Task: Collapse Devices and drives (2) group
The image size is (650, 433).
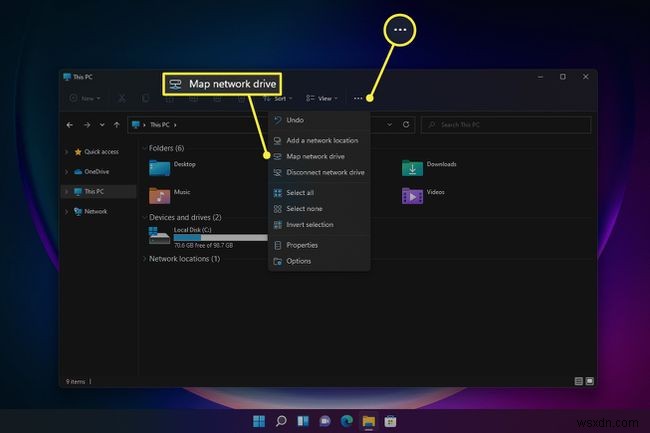Action: (145, 217)
